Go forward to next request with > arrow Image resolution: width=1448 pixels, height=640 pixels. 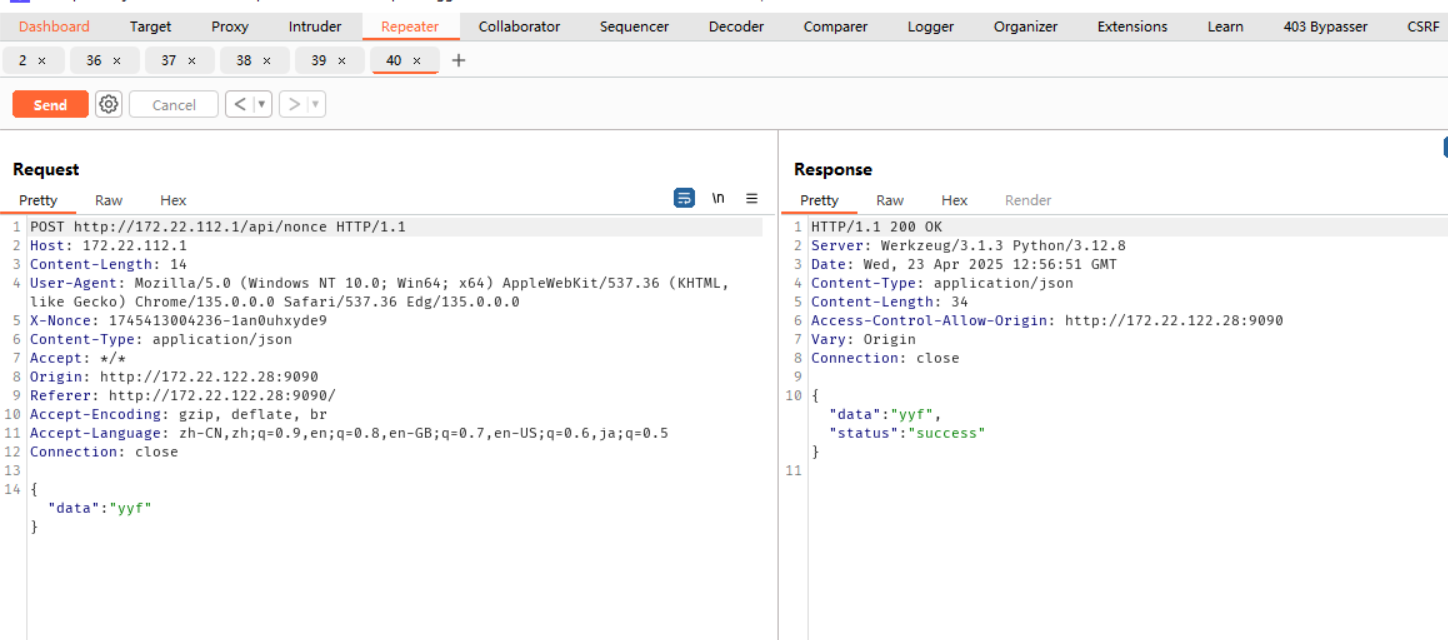coord(294,104)
